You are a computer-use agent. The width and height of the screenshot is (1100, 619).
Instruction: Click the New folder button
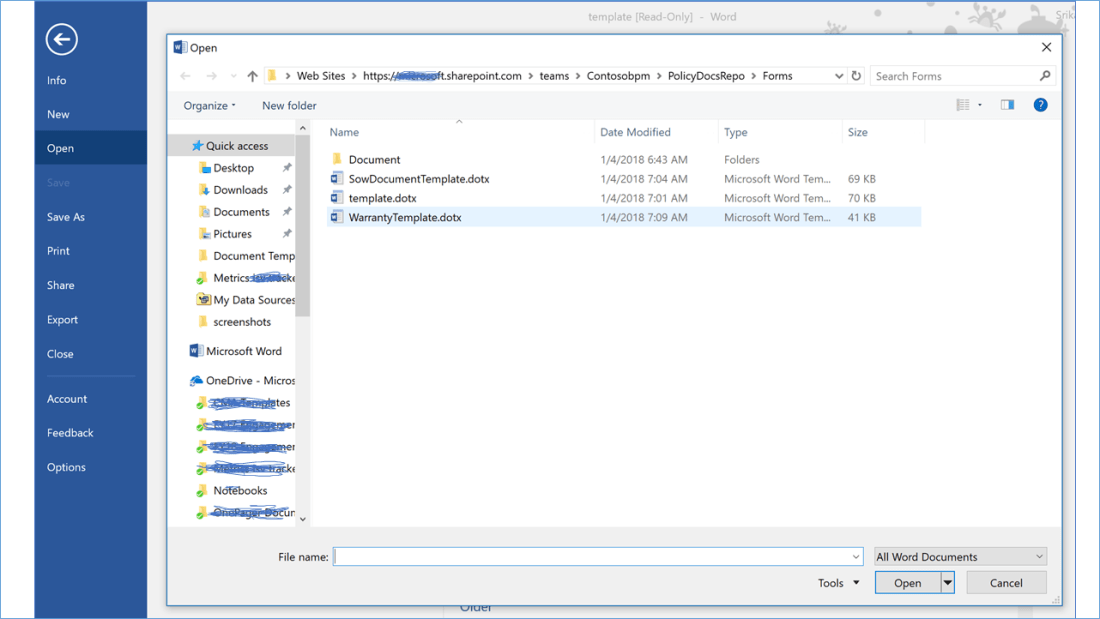(289, 106)
